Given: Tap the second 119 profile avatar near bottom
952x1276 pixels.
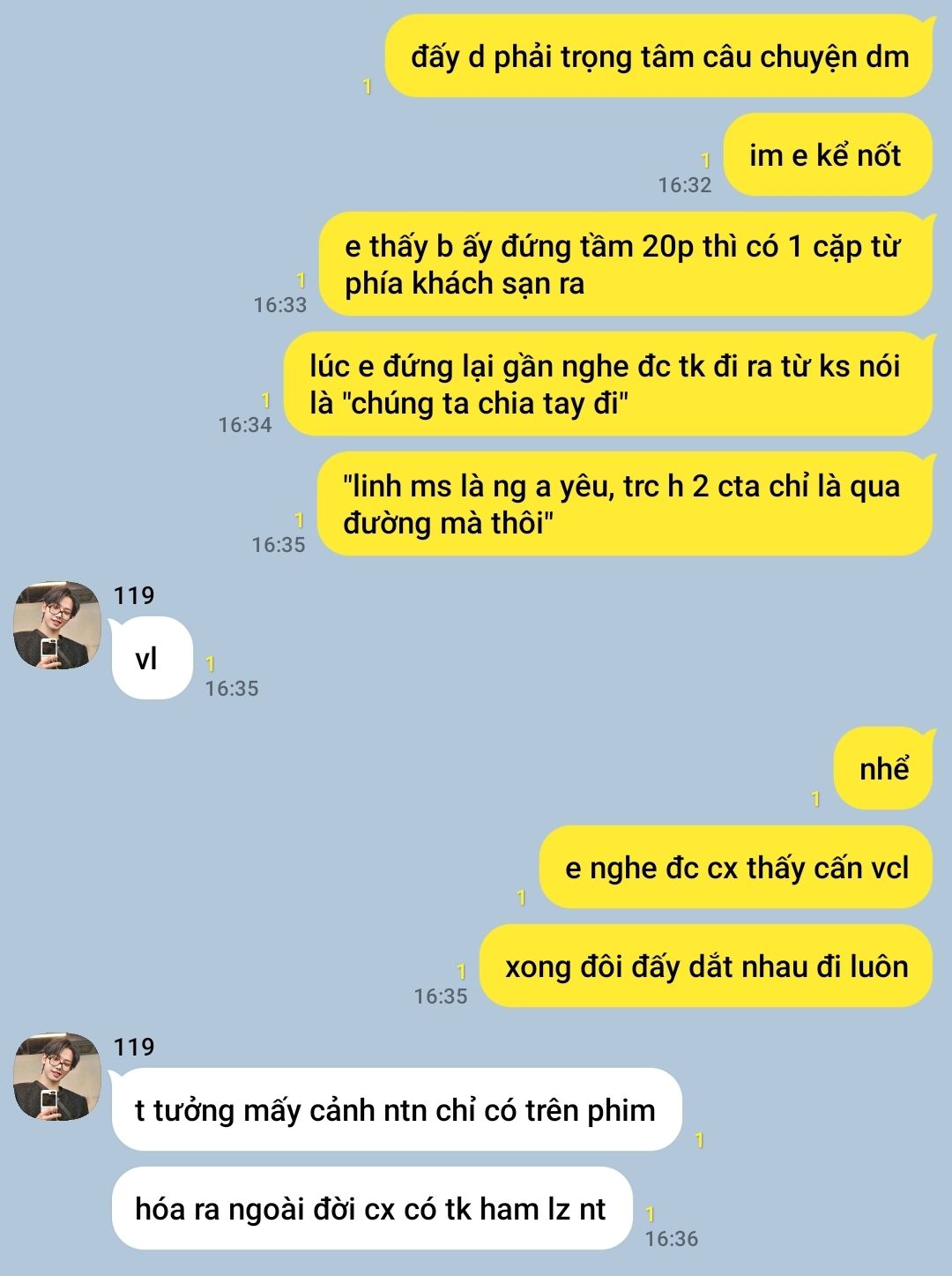Looking at the screenshot, I should (x=56, y=1077).
